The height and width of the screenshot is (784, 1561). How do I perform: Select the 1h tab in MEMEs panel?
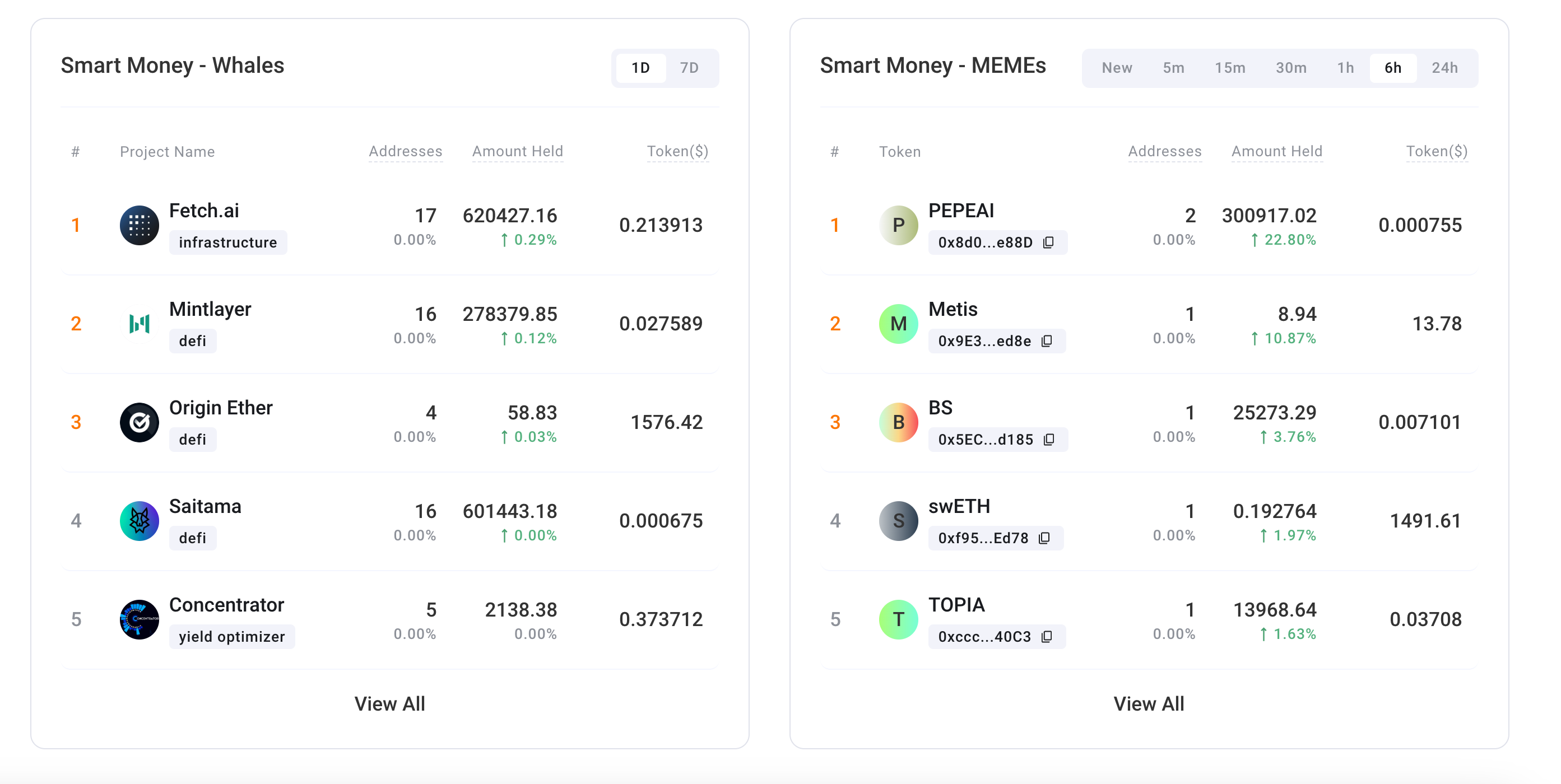1345,68
